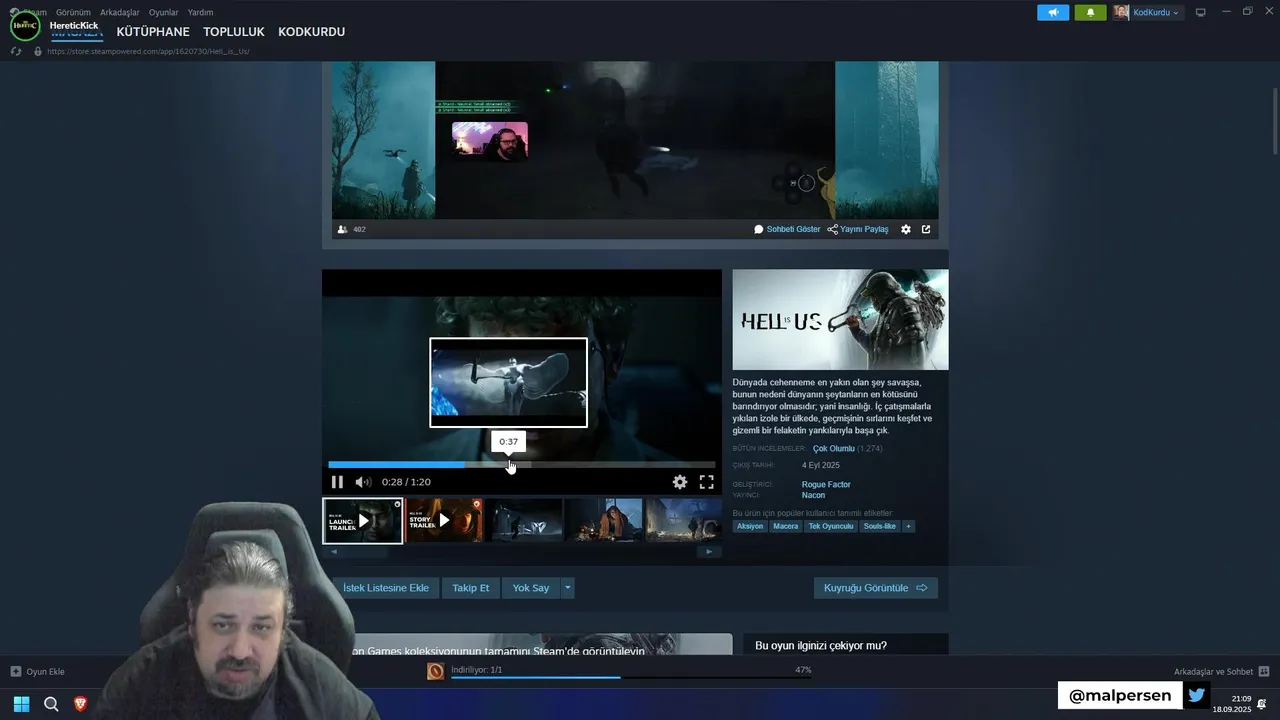Click the URL padlock icon

coord(38,51)
